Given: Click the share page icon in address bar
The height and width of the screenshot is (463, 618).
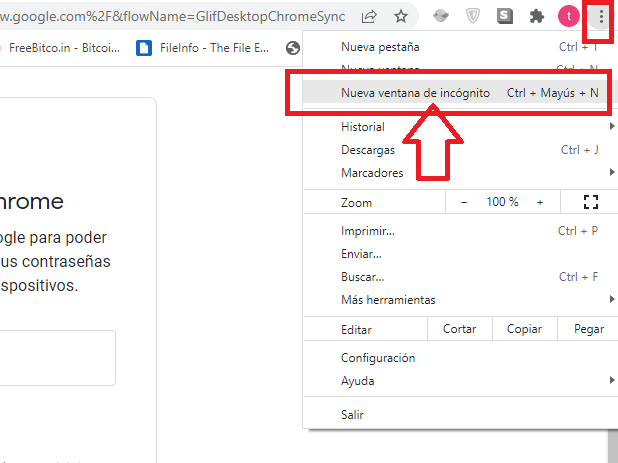Looking at the screenshot, I should [369, 17].
